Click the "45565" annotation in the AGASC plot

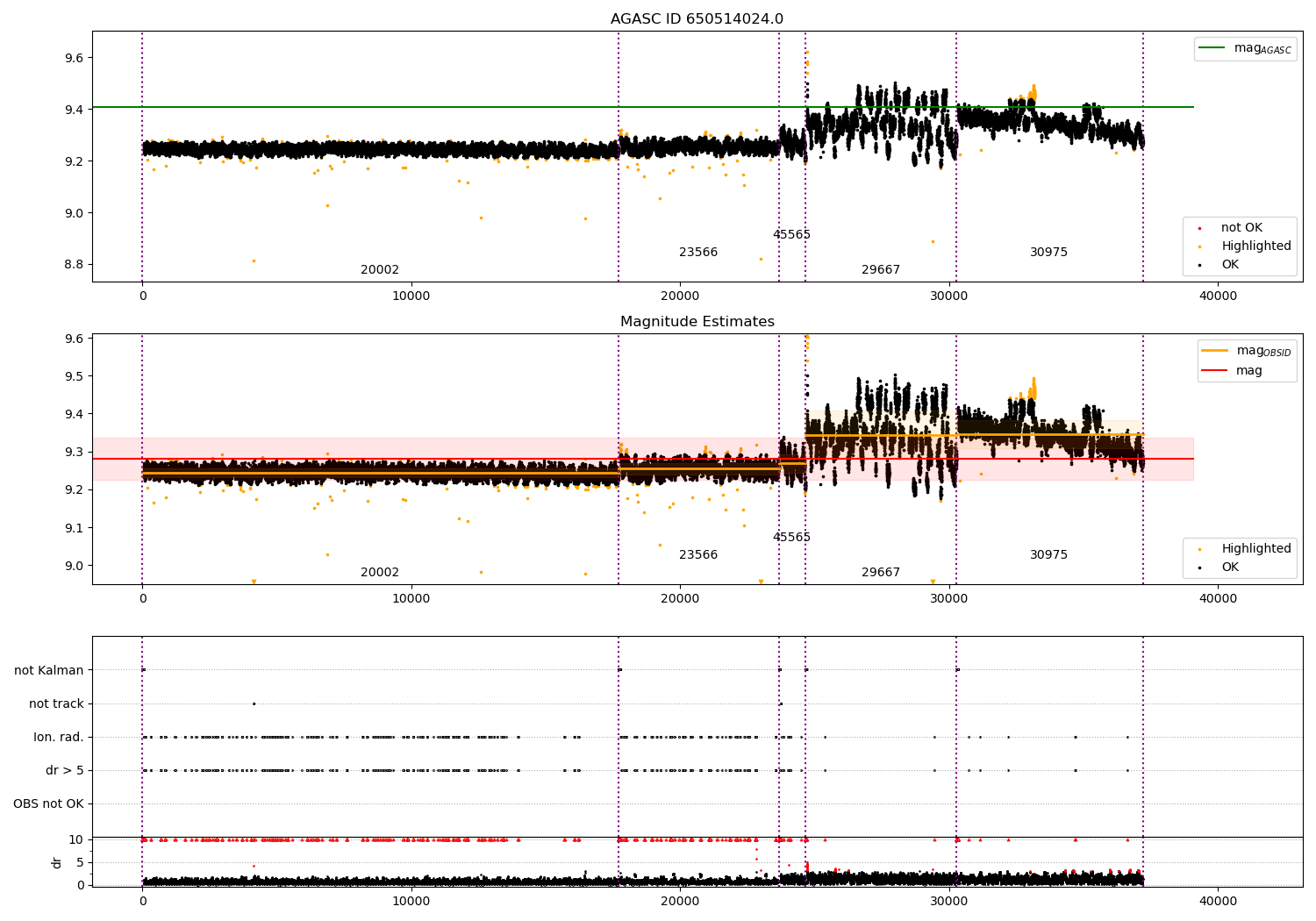[791, 235]
